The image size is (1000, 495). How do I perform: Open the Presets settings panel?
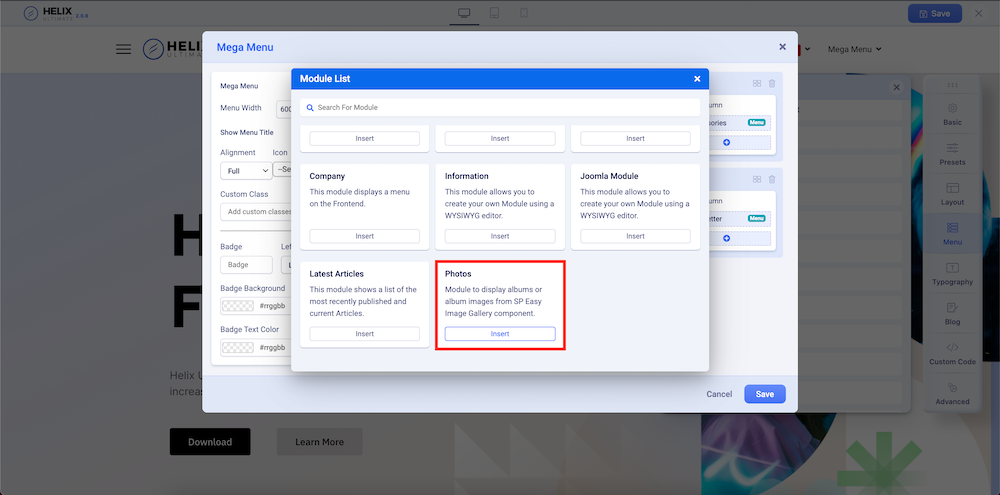[952, 154]
